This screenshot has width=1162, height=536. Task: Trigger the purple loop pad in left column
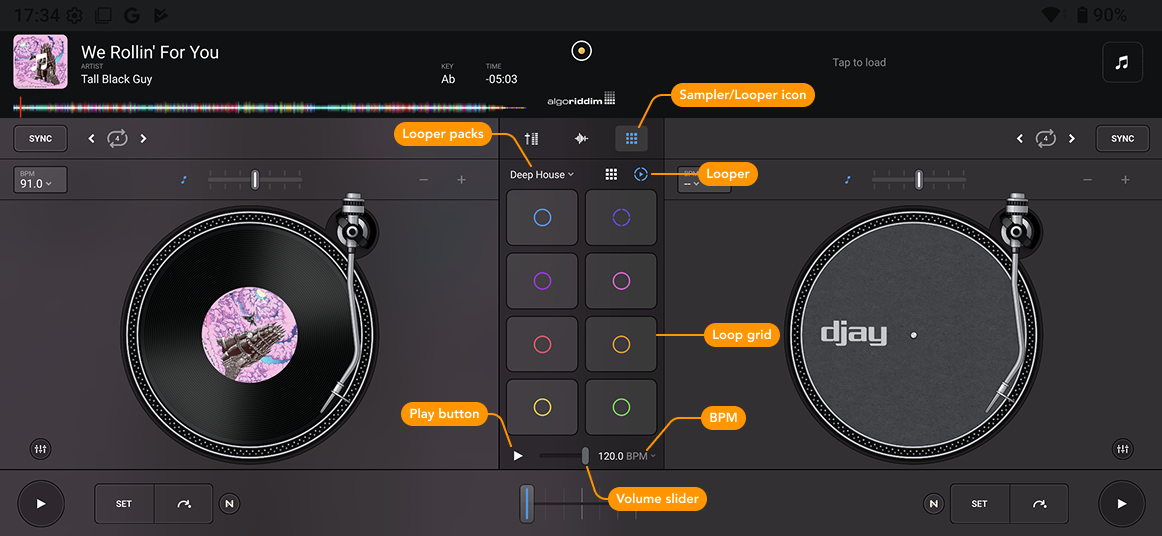pos(542,281)
